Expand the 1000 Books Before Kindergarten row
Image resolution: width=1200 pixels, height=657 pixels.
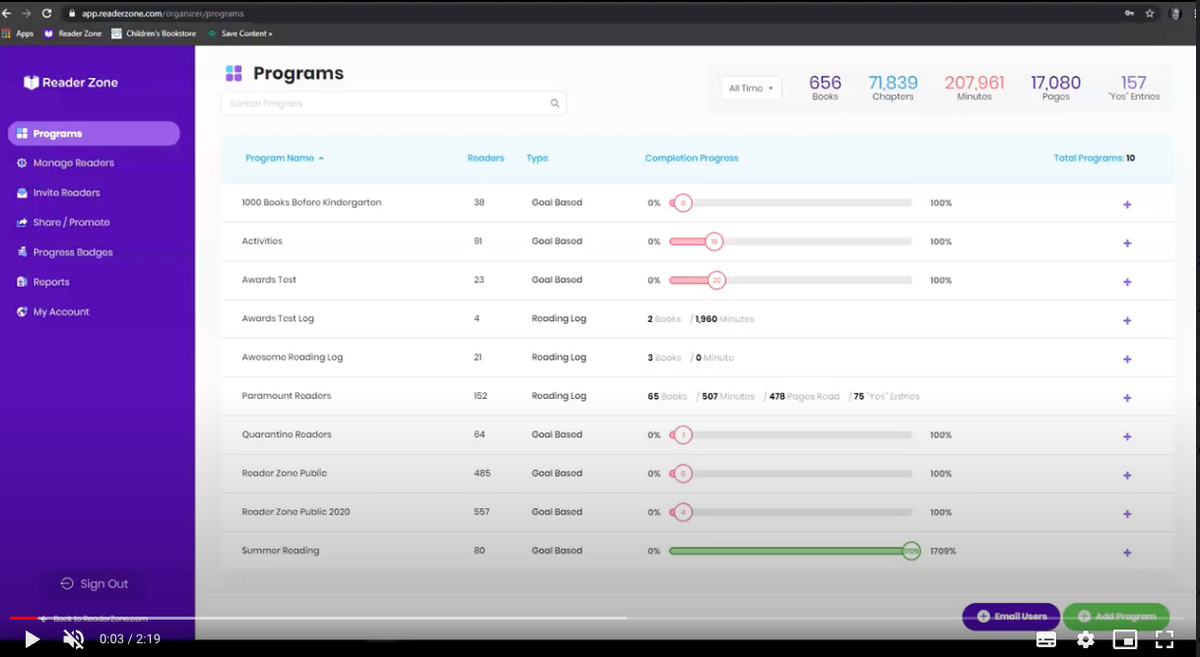1127,204
